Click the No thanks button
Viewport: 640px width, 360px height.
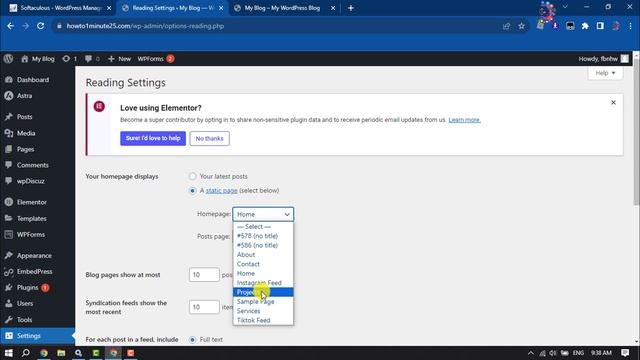(x=209, y=138)
